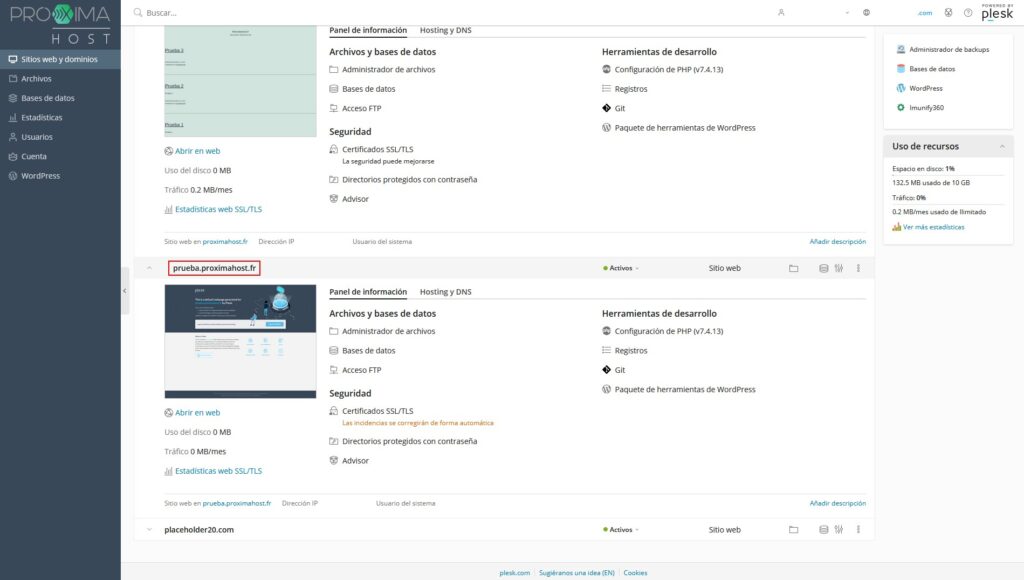Collapse the Uso de recursos panel
Image resolution: width=1024 pixels, height=580 pixels.
pos(1002,146)
